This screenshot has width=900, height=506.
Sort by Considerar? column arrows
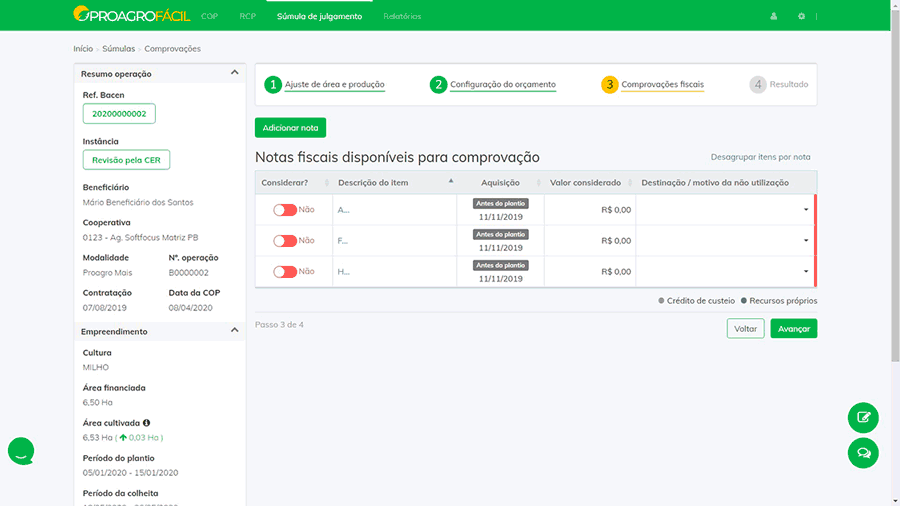click(x=327, y=182)
